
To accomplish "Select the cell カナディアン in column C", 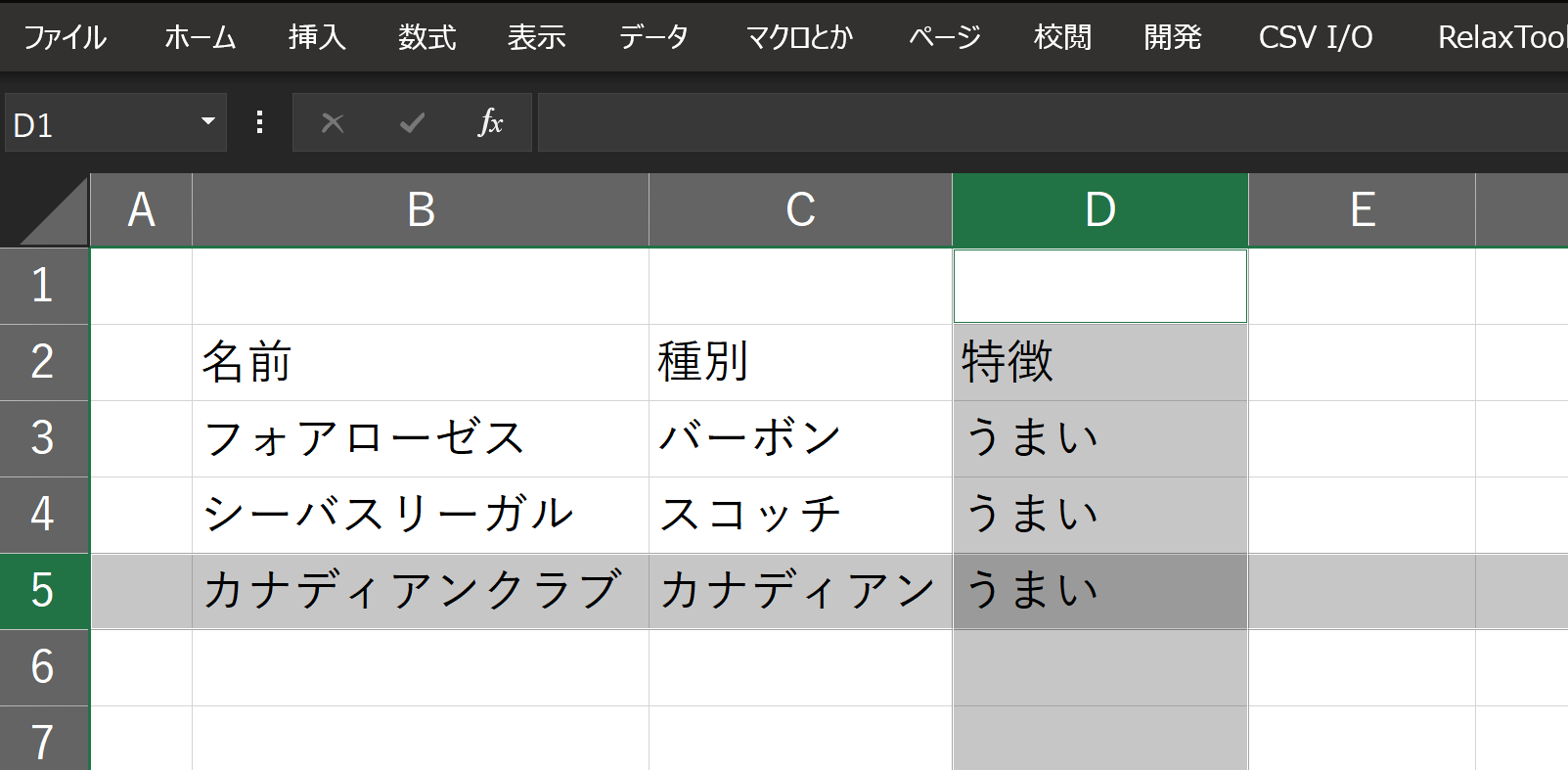I will (x=800, y=591).
